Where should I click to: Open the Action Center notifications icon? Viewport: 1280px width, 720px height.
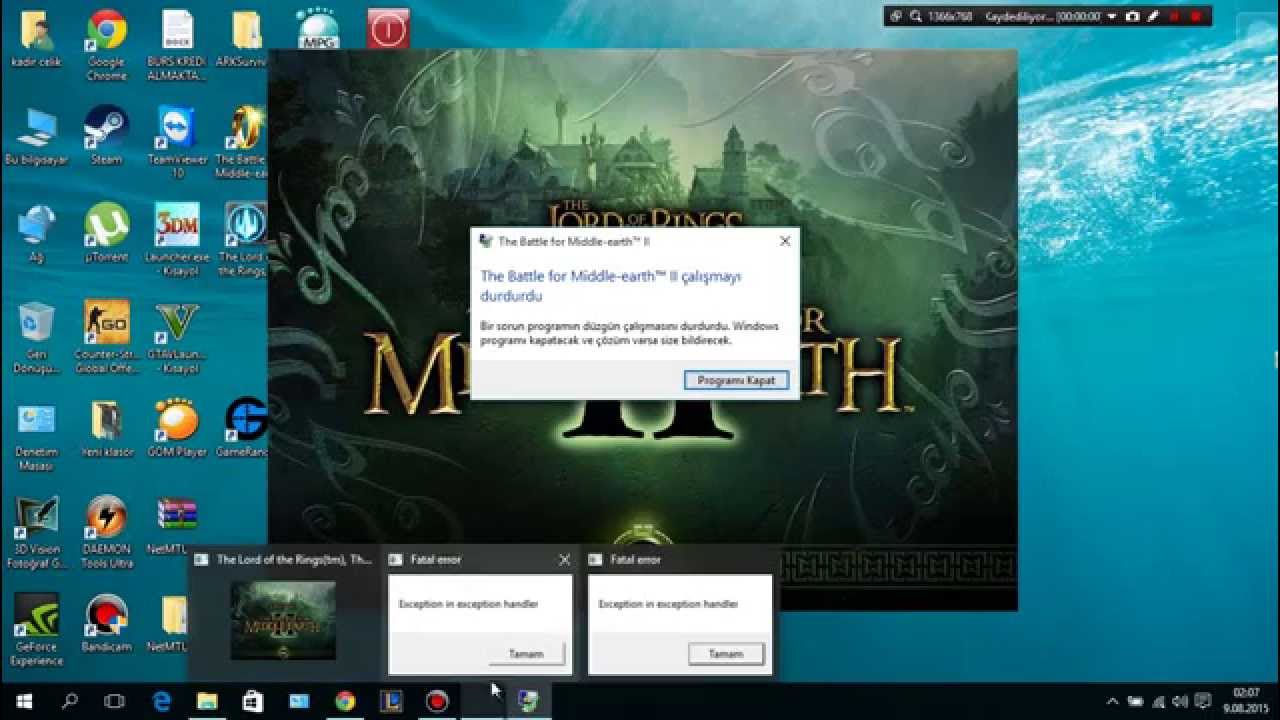pos(1203,701)
